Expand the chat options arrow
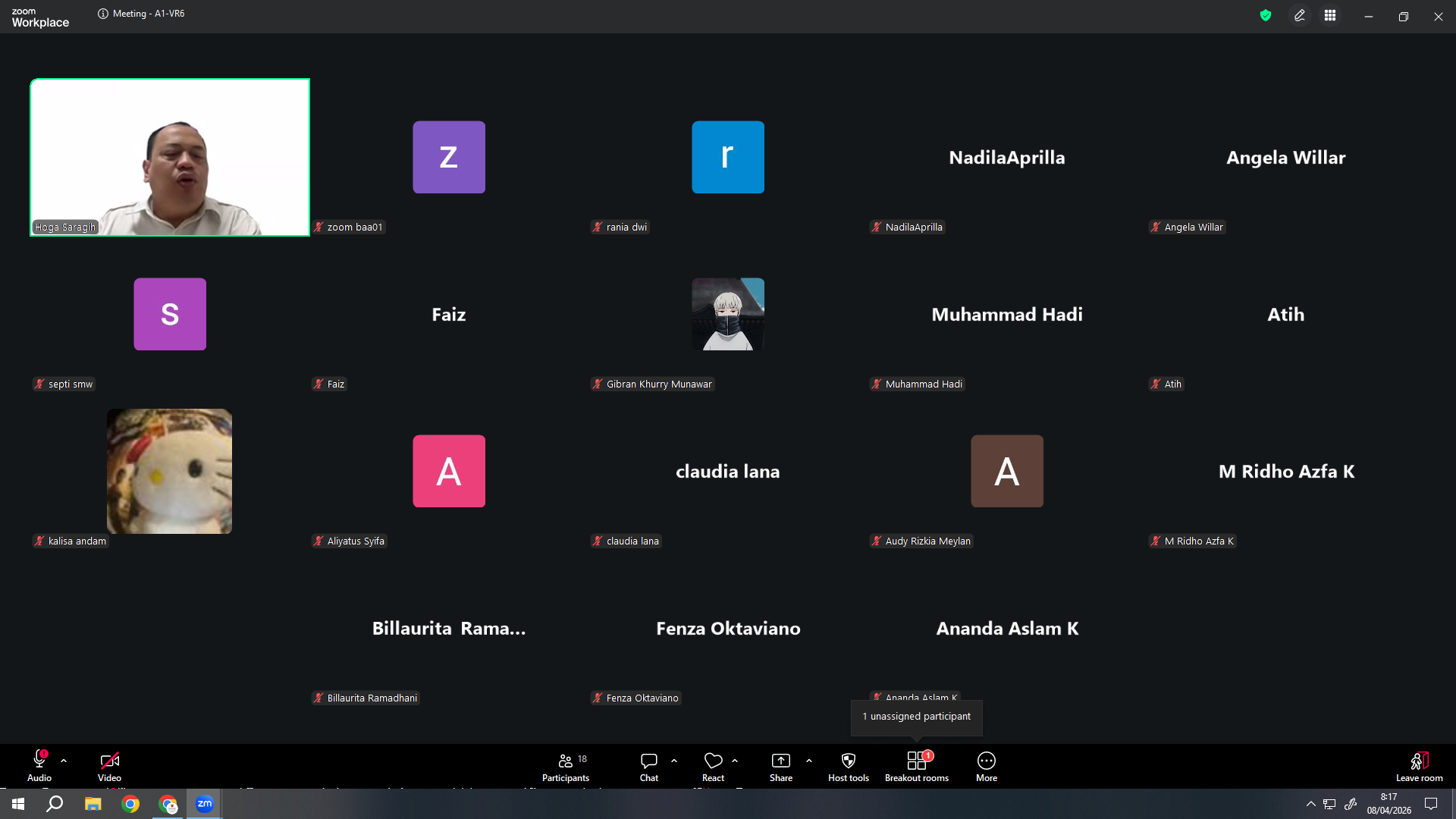 point(674,761)
